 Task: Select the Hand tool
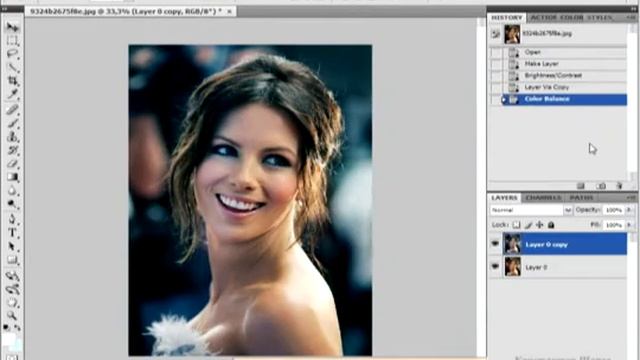(12, 303)
